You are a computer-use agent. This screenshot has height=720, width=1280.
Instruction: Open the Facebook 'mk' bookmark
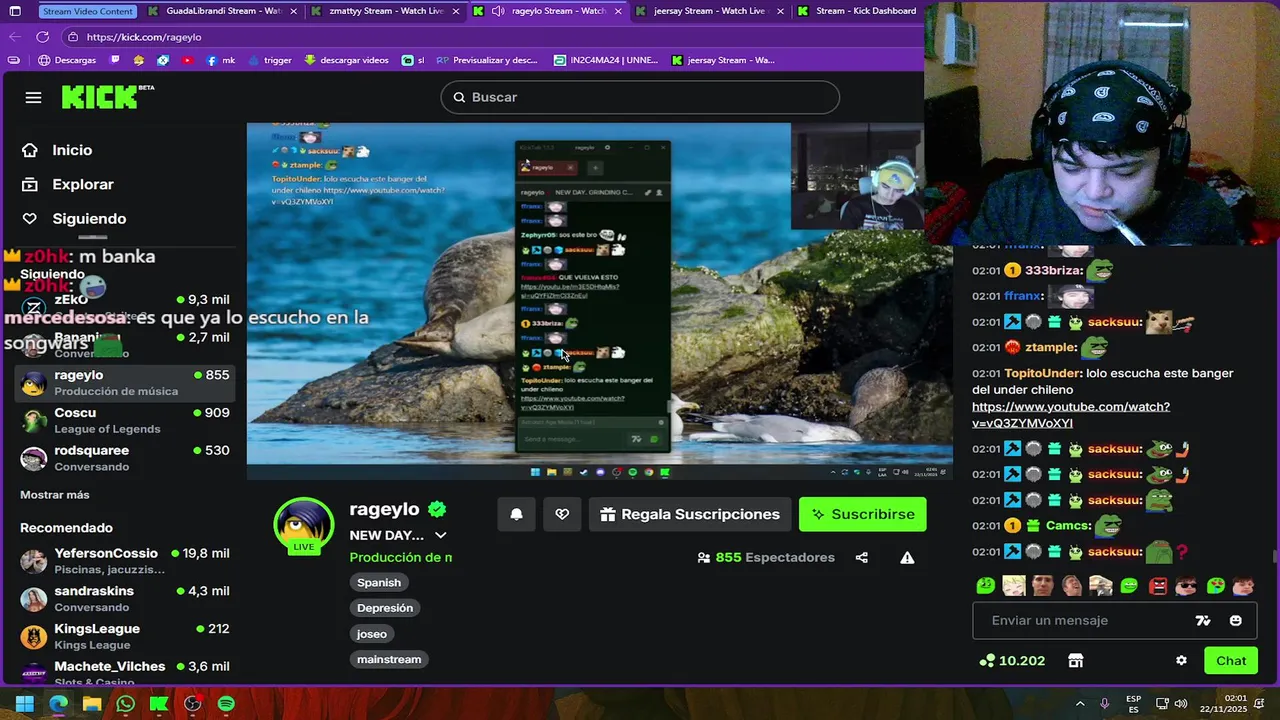tap(220, 60)
